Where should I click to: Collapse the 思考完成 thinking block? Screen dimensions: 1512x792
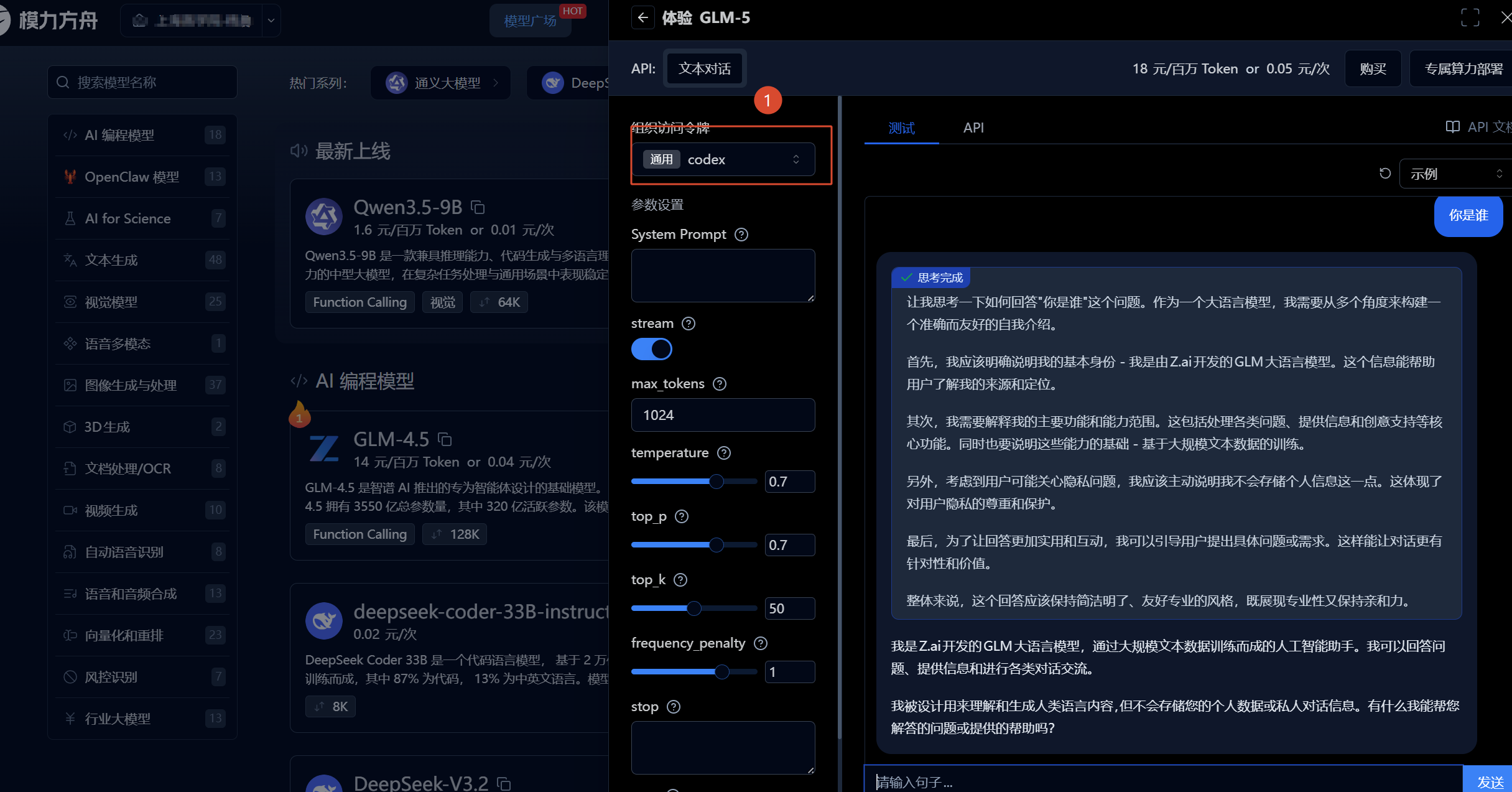(x=931, y=277)
